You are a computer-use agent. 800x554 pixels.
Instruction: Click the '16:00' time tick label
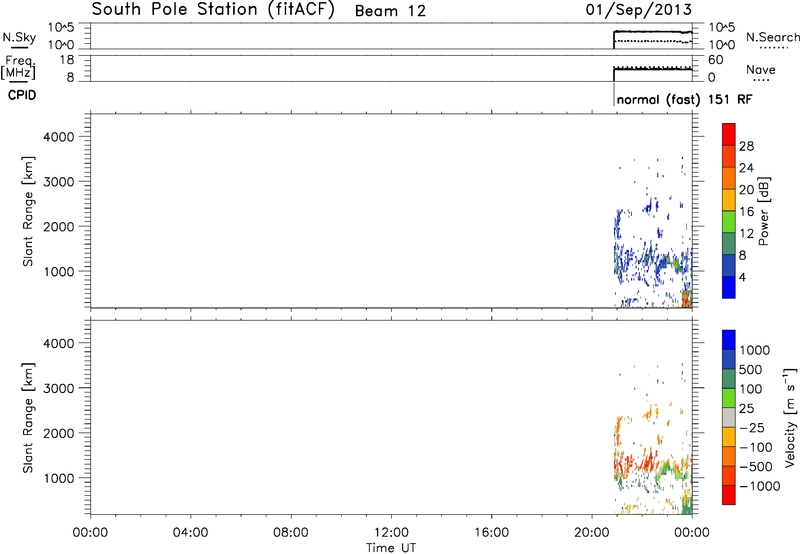click(x=491, y=533)
